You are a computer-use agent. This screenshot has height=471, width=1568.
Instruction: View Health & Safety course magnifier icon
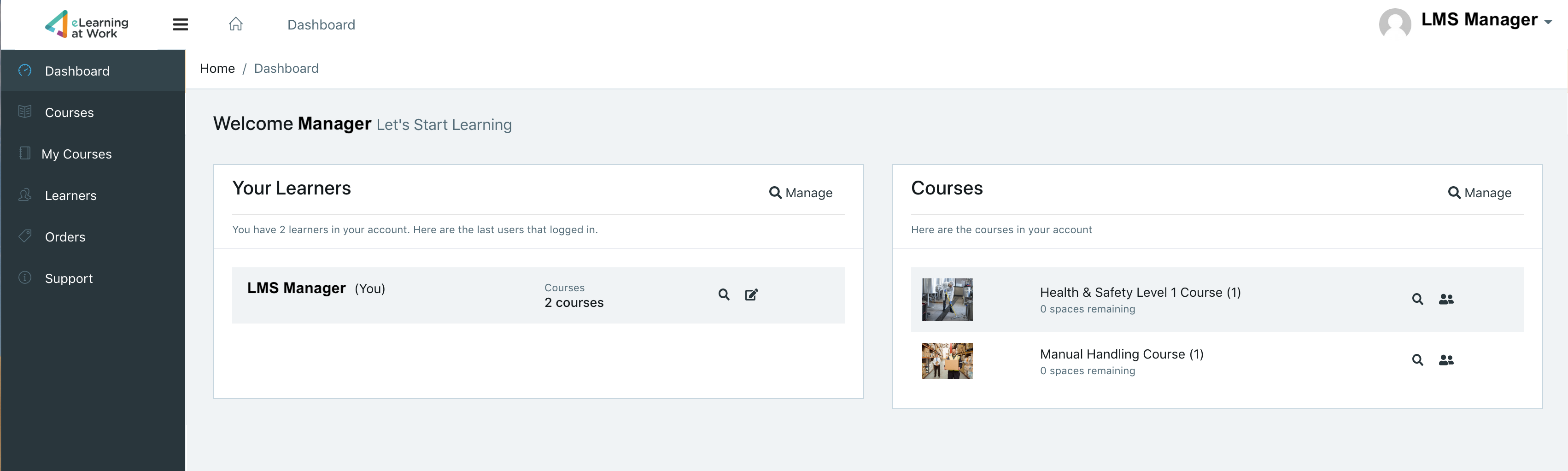(x=1418, y=299)
